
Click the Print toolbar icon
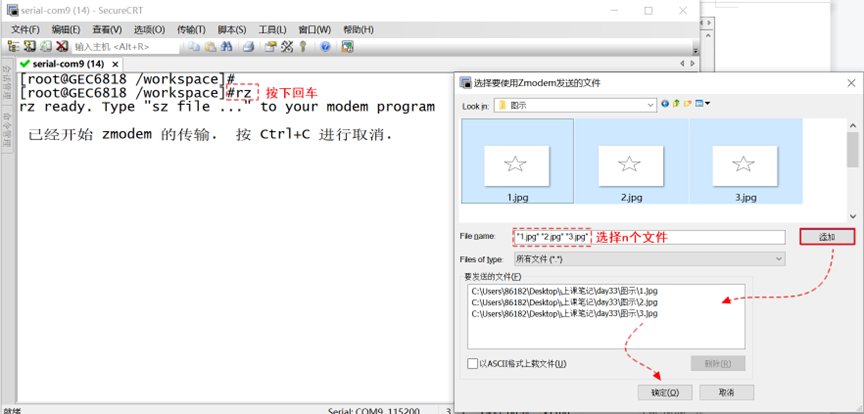pos(248,47)
